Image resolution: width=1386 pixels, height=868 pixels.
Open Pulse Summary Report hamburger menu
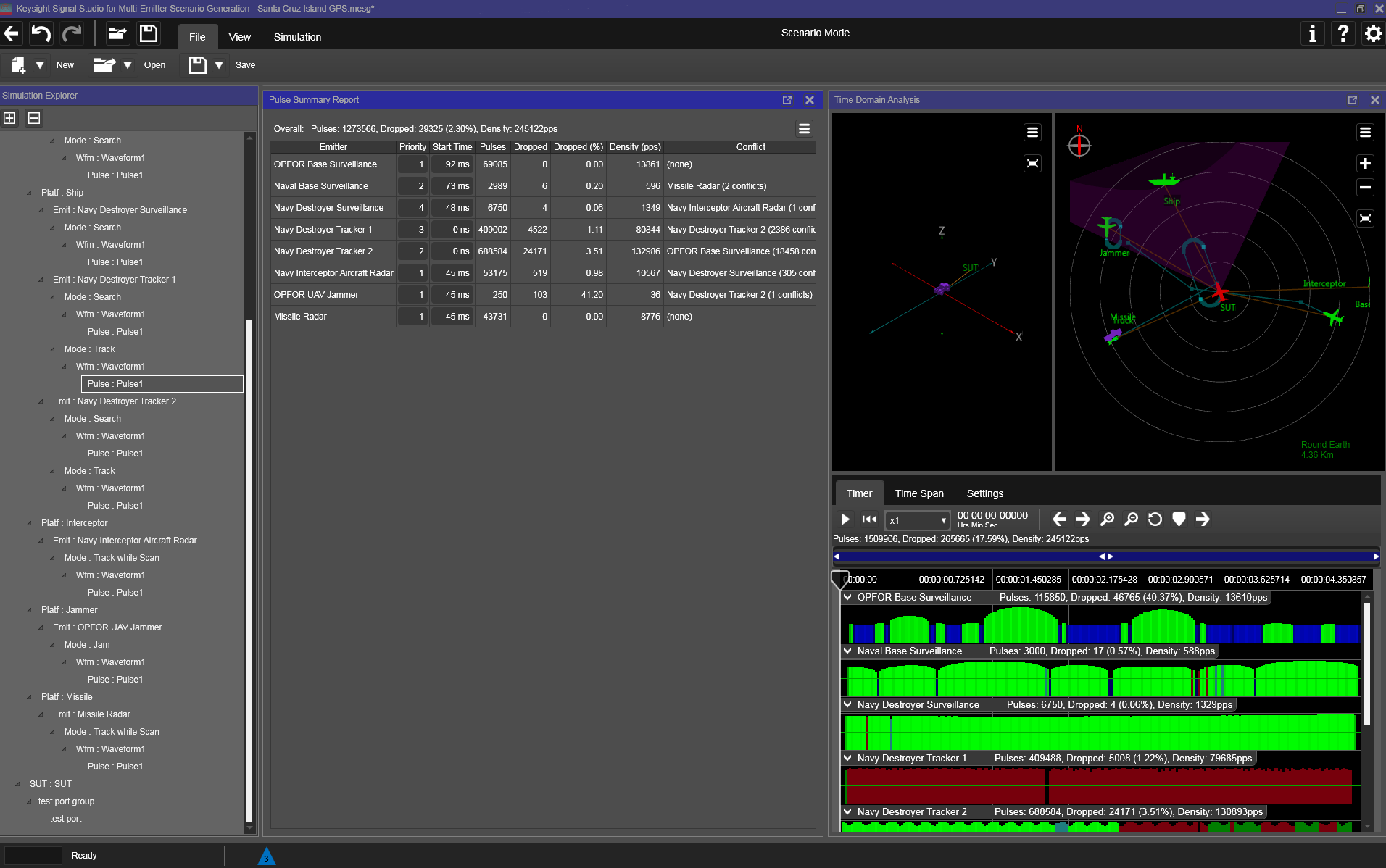(804, 129)
